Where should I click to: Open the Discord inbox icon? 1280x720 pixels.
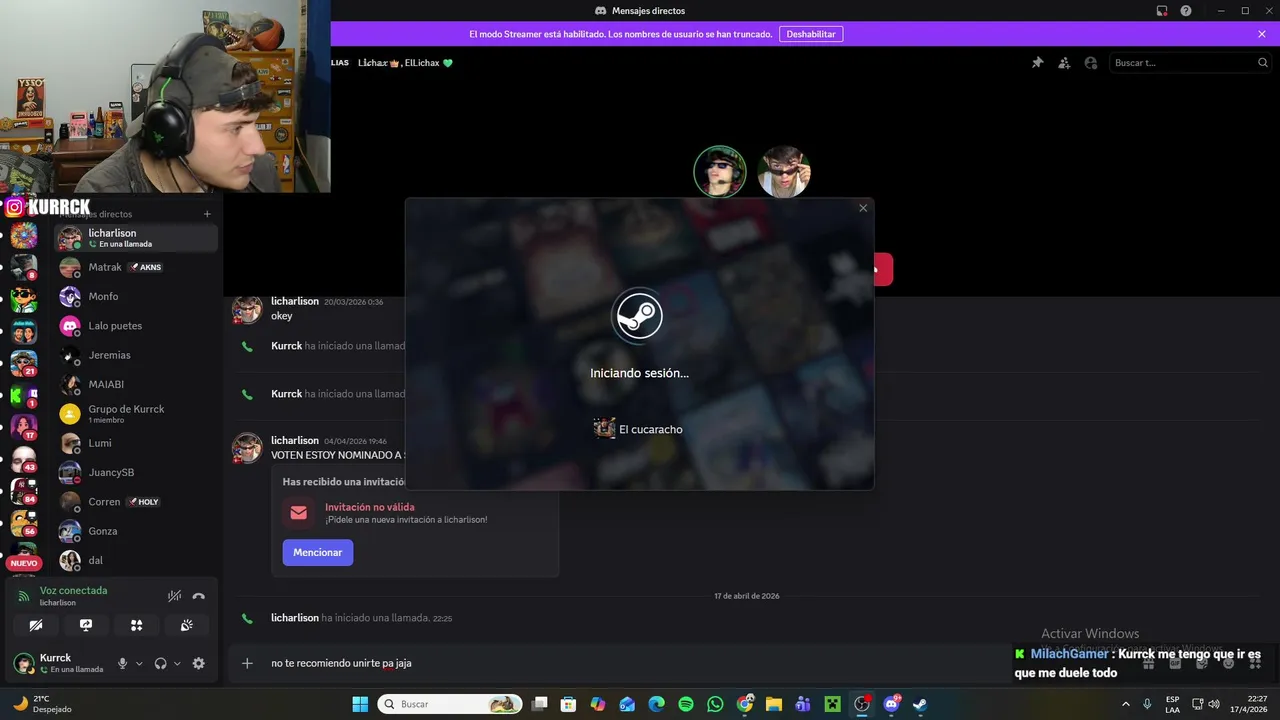tap(1162, 11)
